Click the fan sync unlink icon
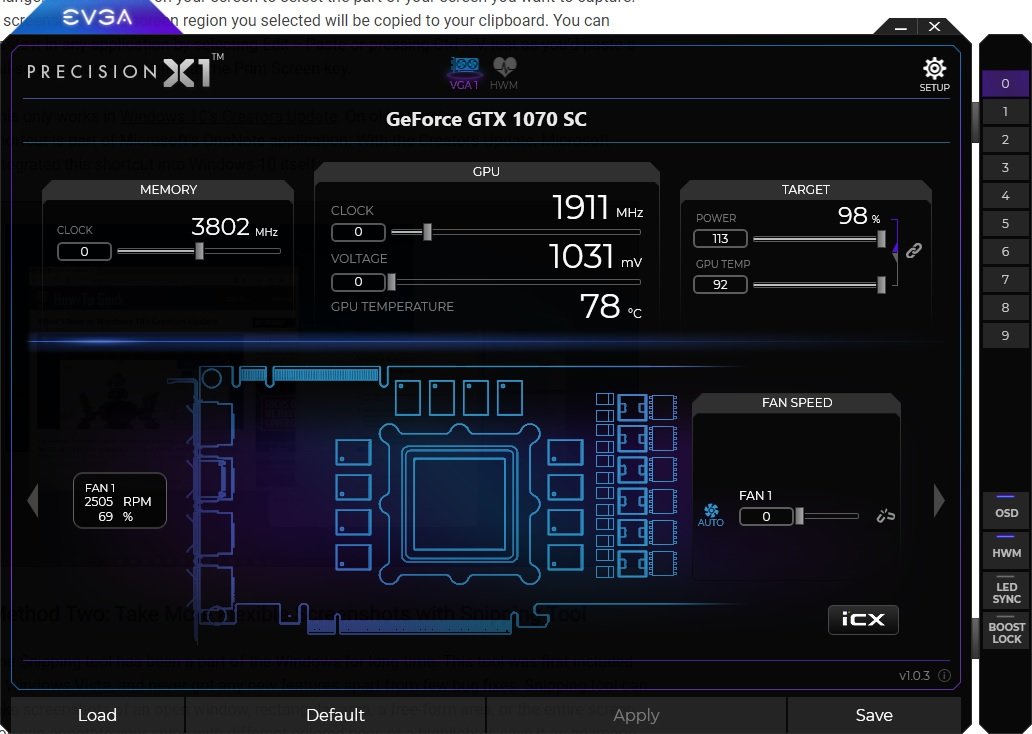The width and height of the screenshot is (1032, 734). pyautogui.click(x=886, y=515)
